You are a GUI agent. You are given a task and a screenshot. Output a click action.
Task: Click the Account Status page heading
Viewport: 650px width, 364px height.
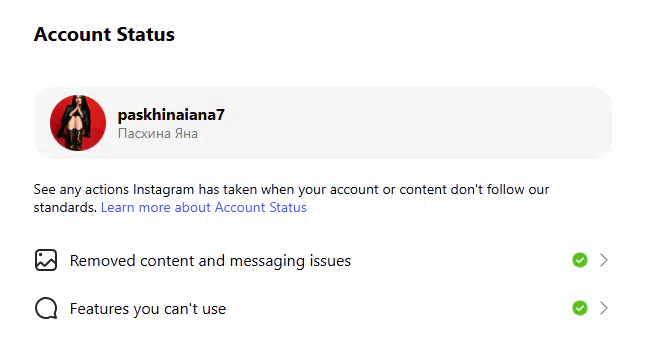tap(104, 34)
